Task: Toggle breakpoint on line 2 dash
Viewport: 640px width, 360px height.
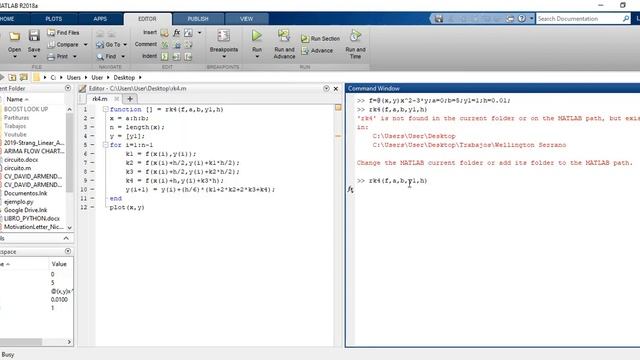Action: tap(92, 118)
